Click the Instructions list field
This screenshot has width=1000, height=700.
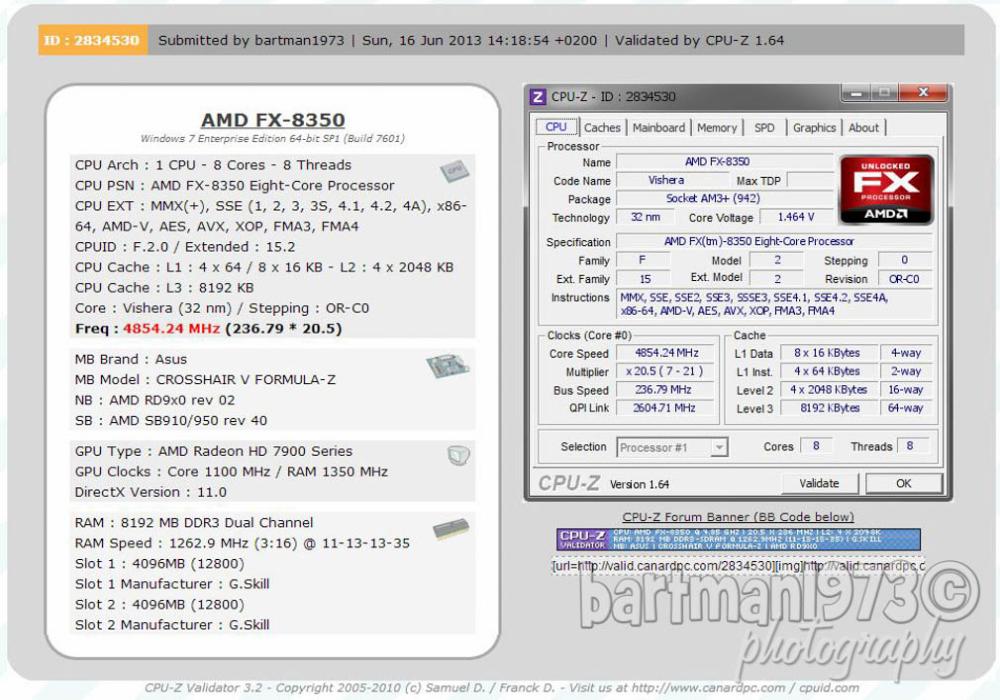tap(774, 304)
